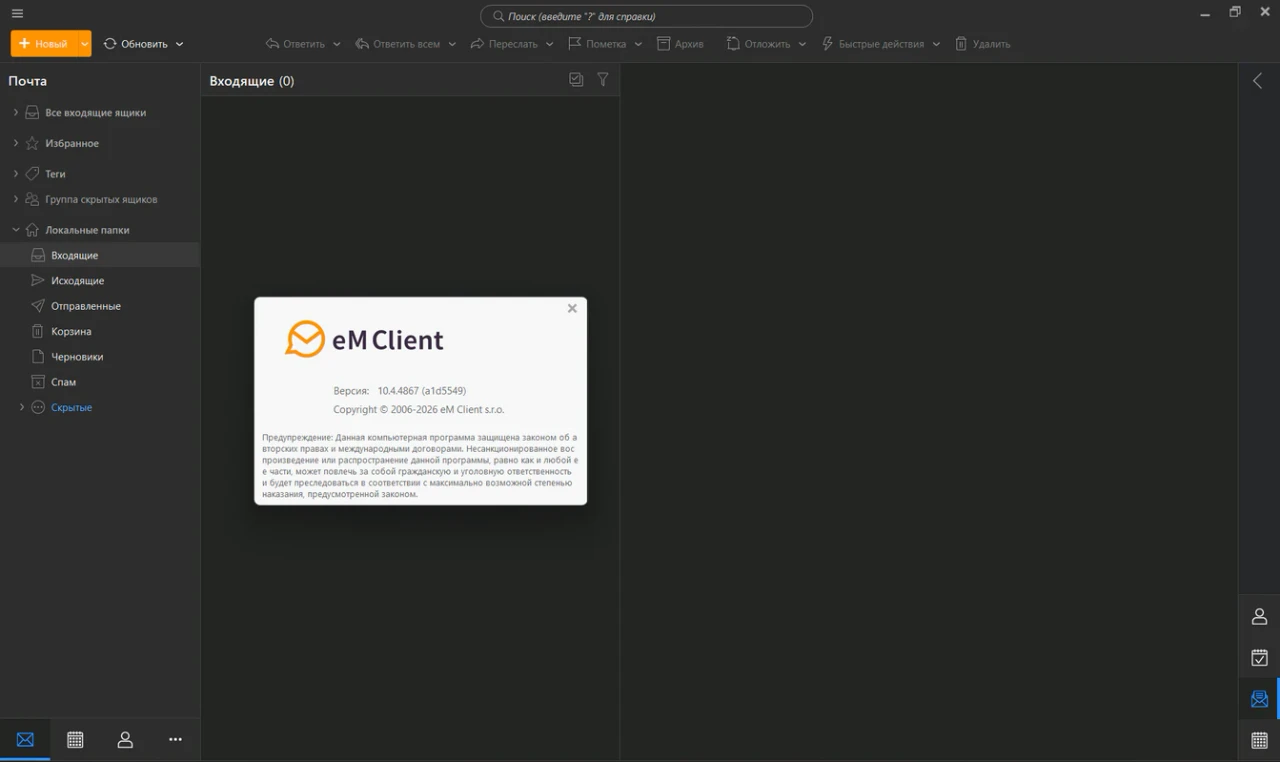Click the Ответить всем toolbar button
Screen dimensions: 1280x762
397,44
